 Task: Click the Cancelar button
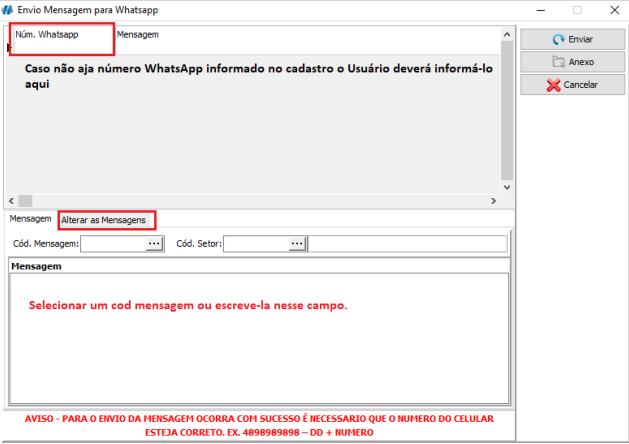pos(572,85)
